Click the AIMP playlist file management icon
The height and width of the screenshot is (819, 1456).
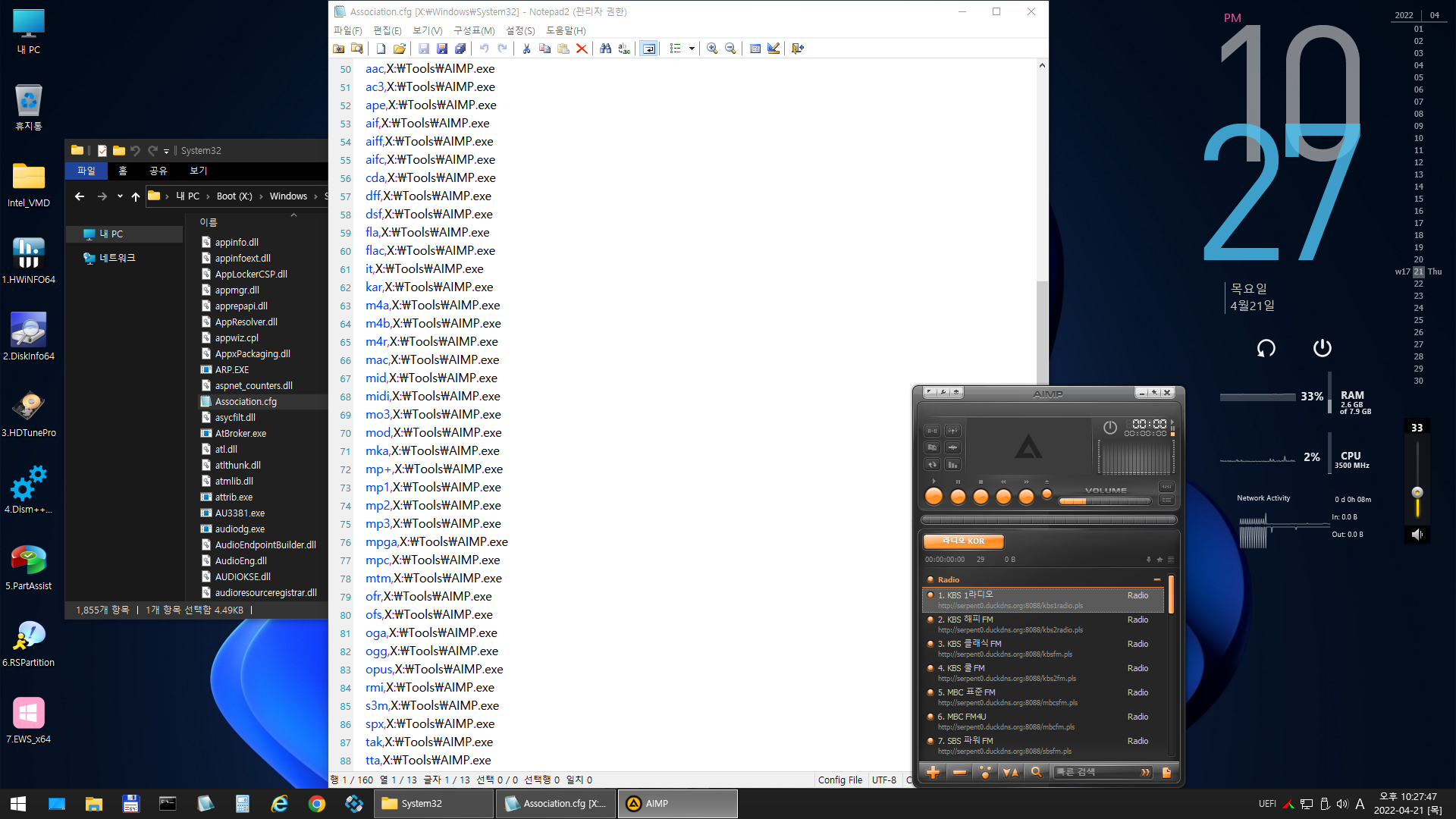click(x=1166, y=772)
